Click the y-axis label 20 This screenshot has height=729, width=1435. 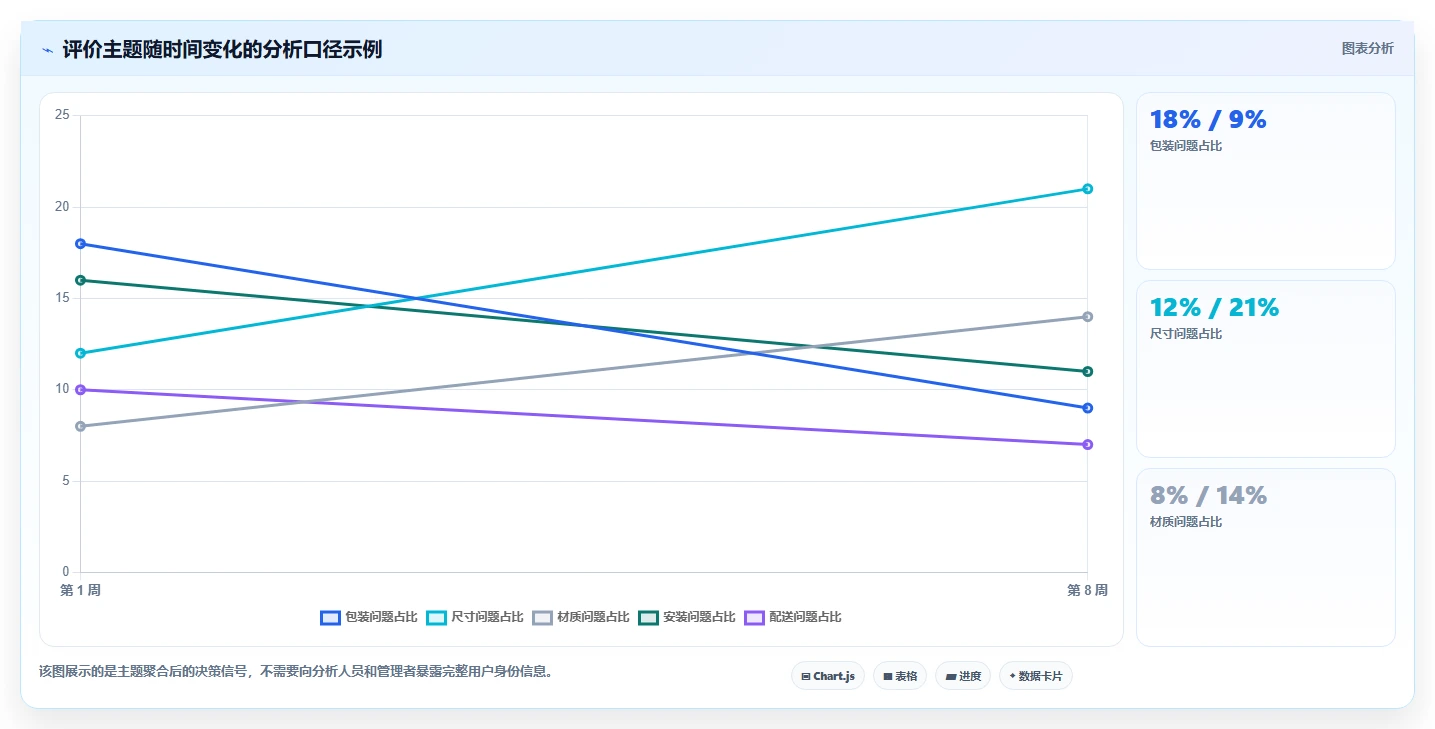(x=62, y=207)
